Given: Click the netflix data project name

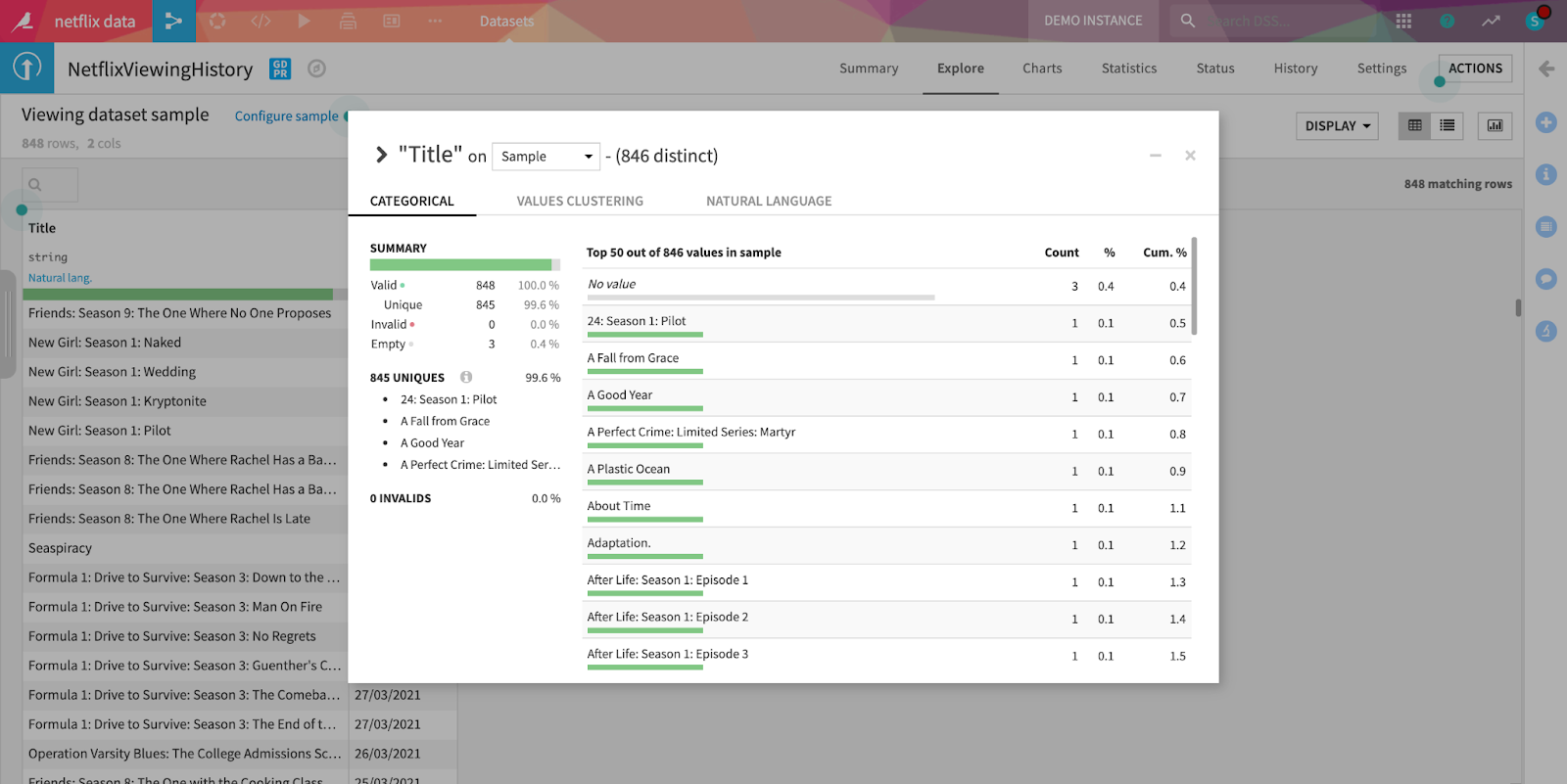Looking at the screenshot, I should click(95, 21).
